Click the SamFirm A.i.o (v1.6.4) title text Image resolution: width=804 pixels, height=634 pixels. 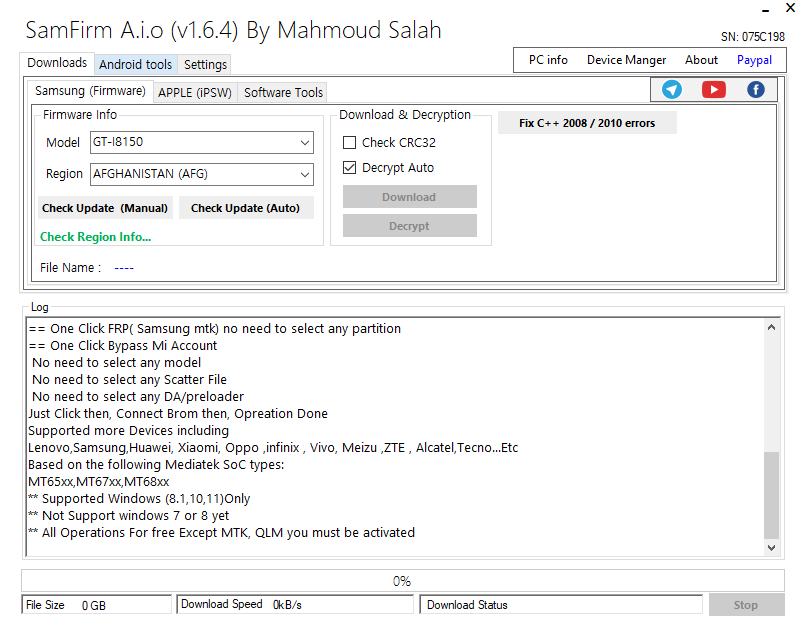coord(233,30)
